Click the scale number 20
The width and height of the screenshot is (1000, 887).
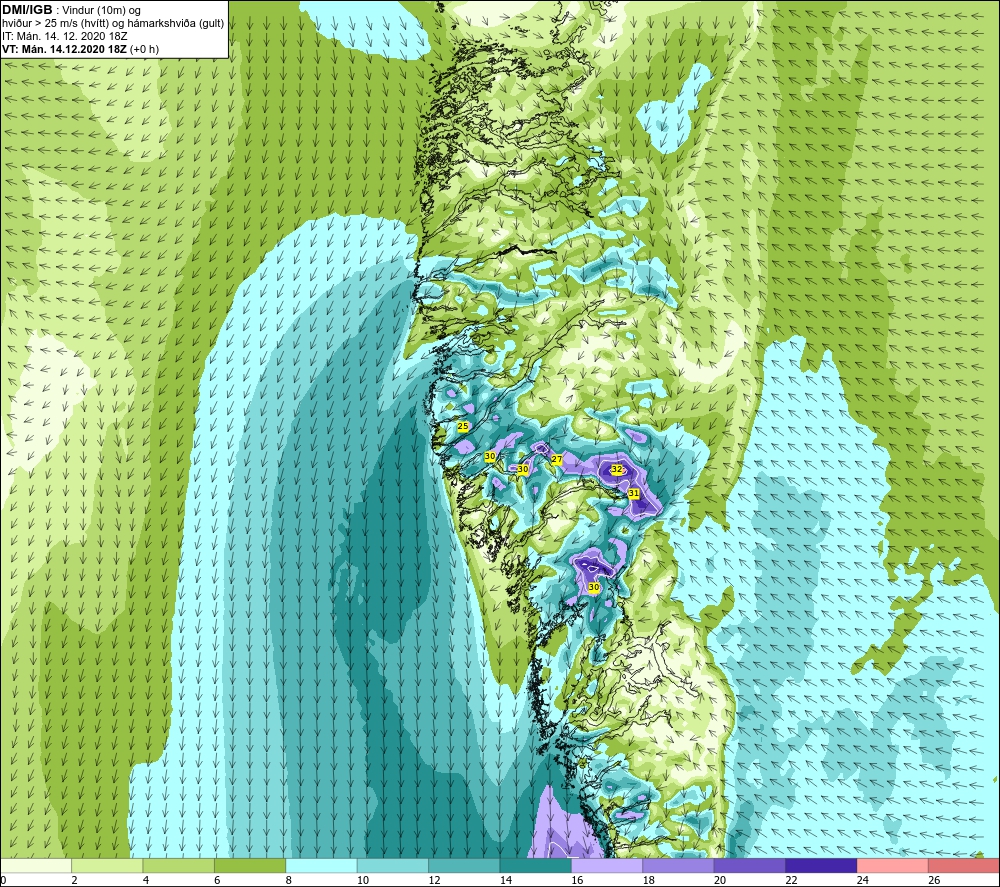click(720, 880)
